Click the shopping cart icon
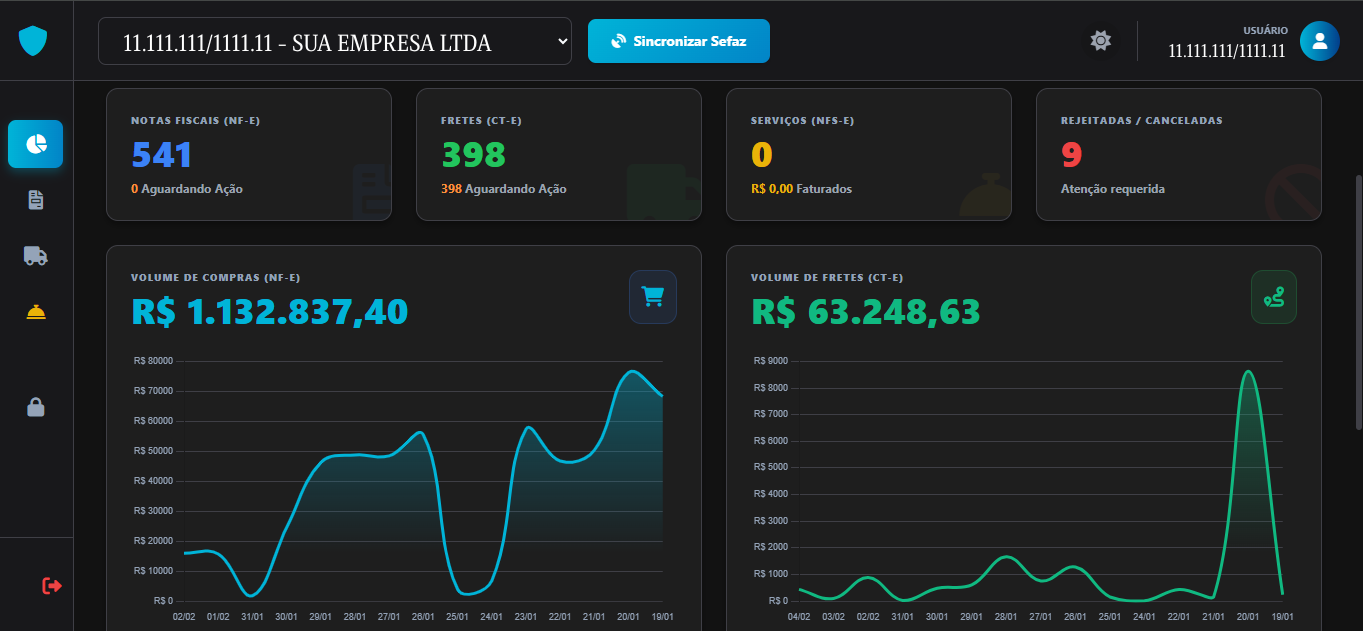 pyautogui.click(x=653, y=297)
